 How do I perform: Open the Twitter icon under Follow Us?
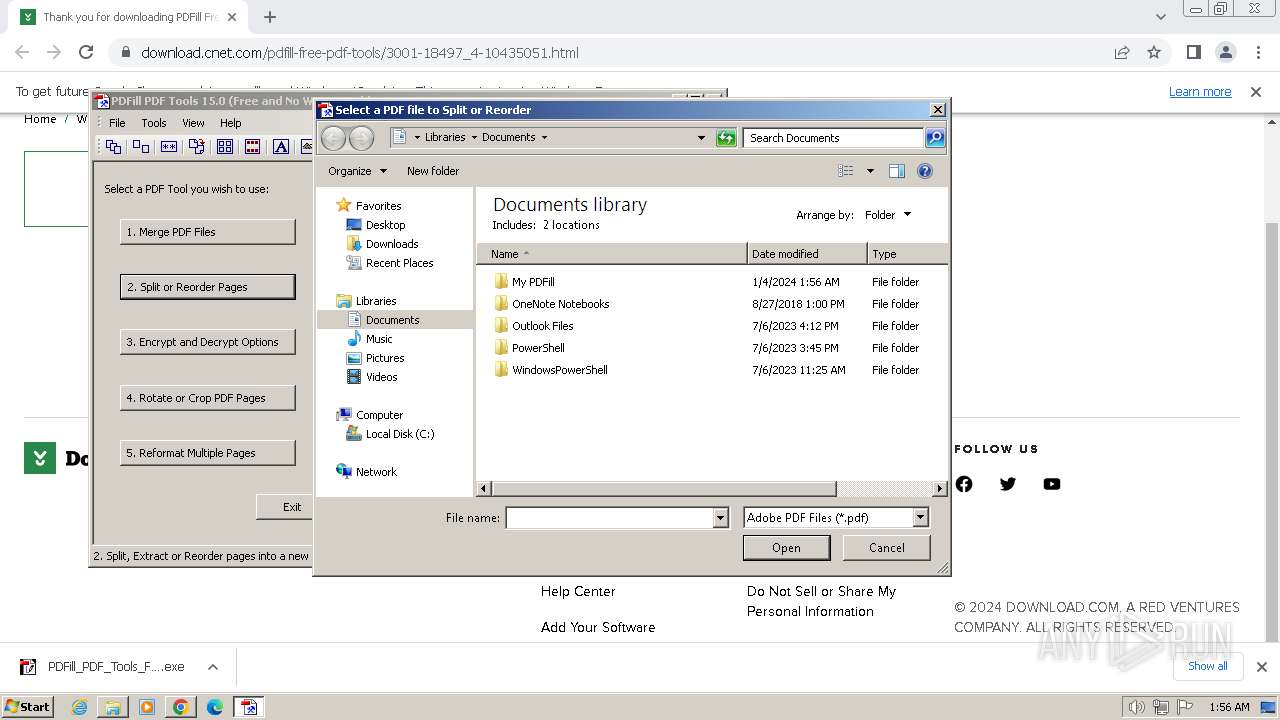[1008, 484]
